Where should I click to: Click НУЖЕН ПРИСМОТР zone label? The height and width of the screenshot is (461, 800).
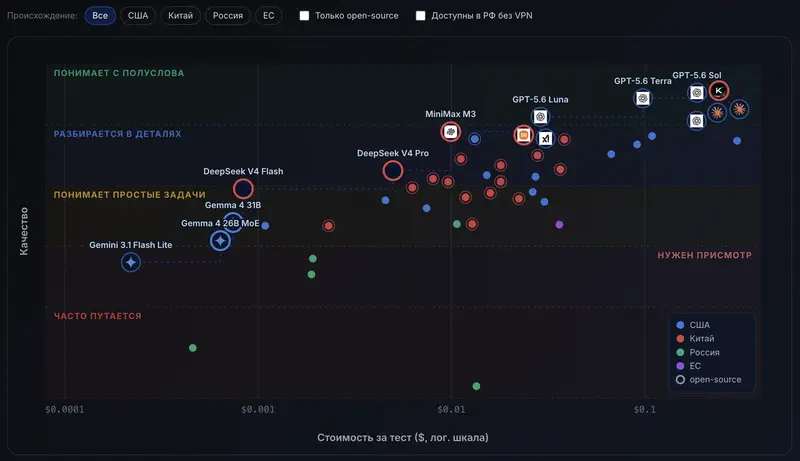[704, 255]
